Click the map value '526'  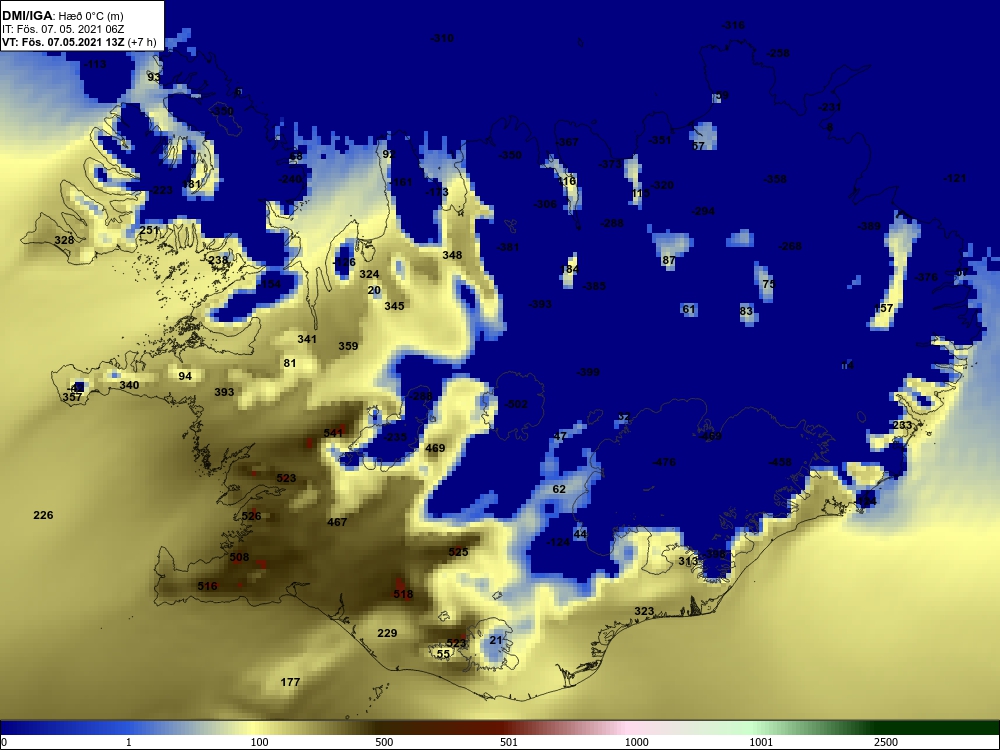point(251,516)
